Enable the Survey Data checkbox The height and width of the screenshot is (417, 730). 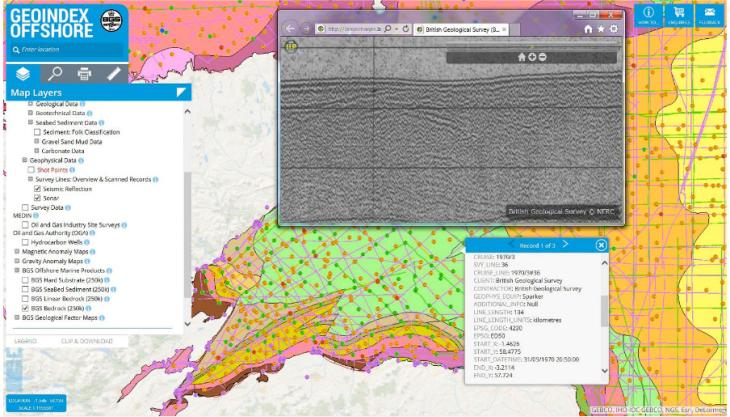pyautogui.click(x=25, y=208)
